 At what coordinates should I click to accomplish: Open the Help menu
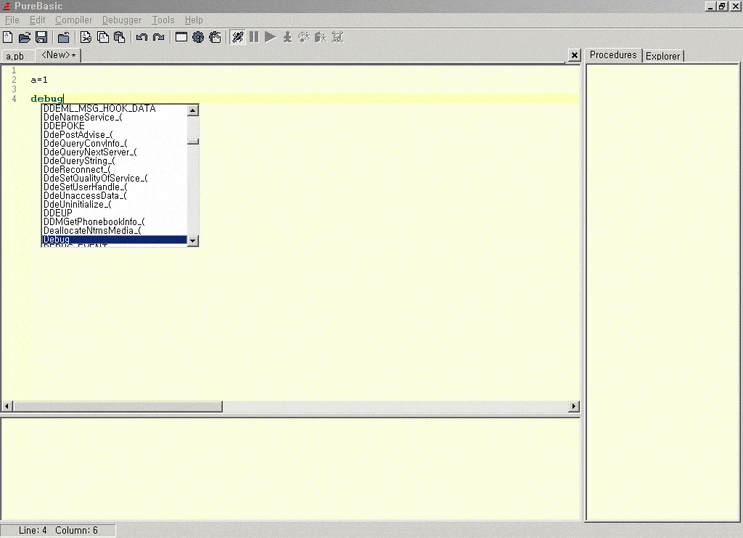point(194,20)
